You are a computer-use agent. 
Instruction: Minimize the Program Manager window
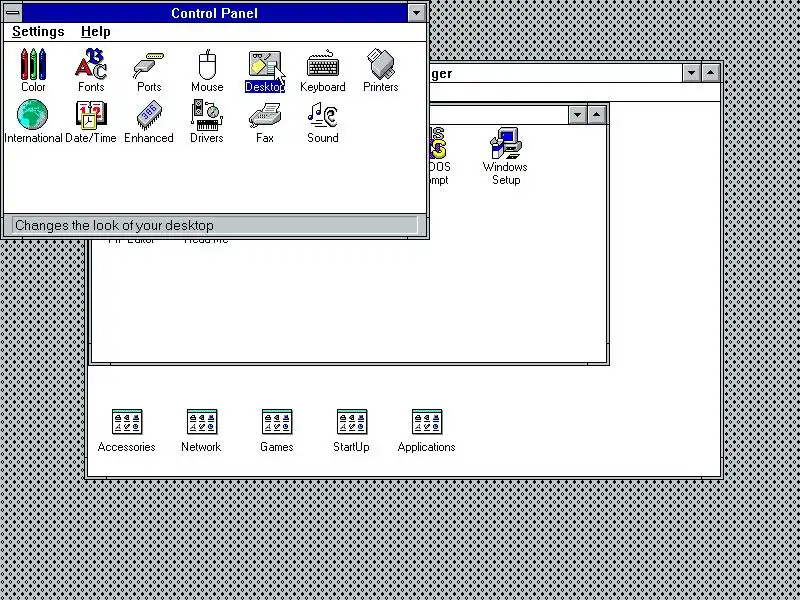coord(691,73)
